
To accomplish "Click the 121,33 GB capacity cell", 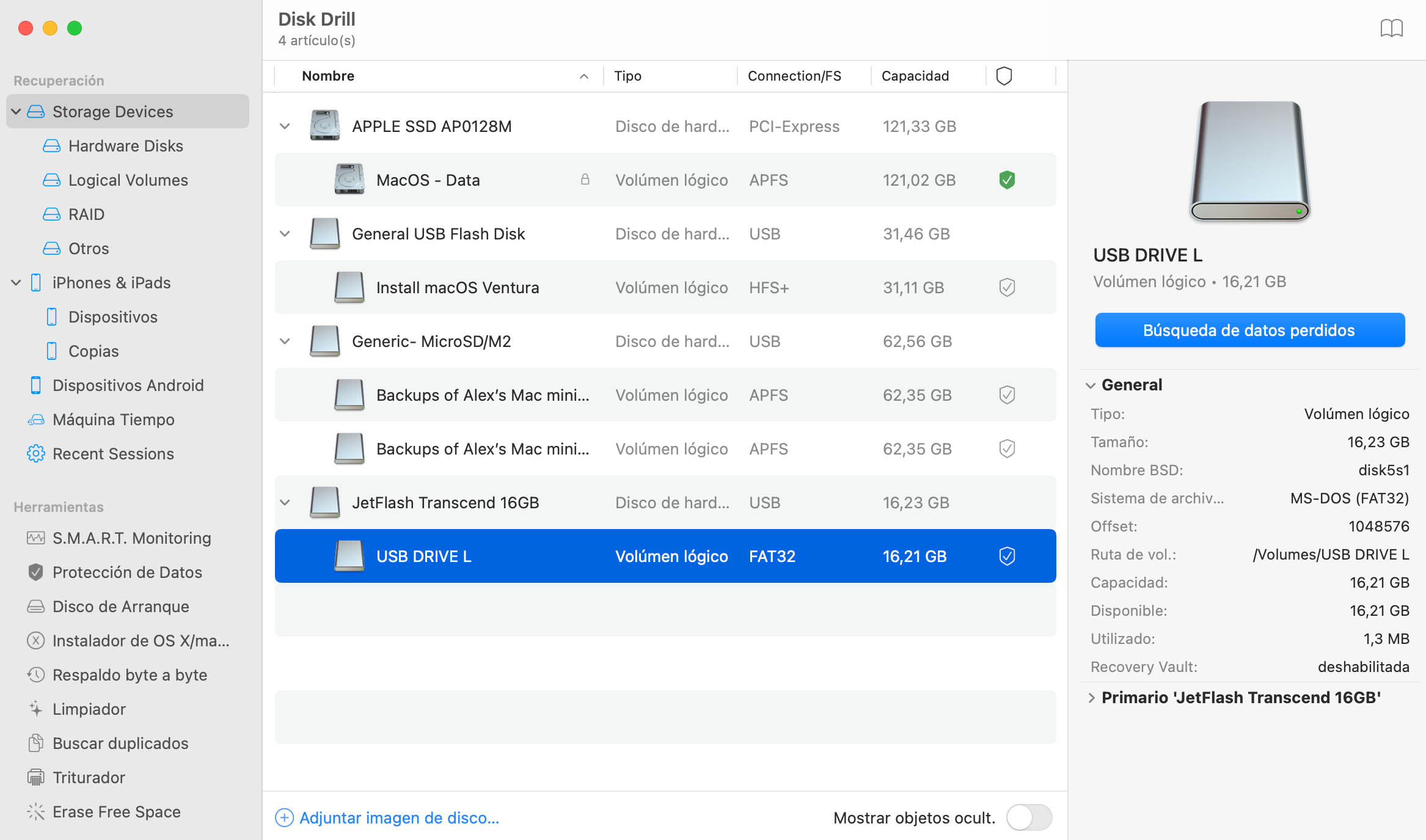I will tap(919, 126).
